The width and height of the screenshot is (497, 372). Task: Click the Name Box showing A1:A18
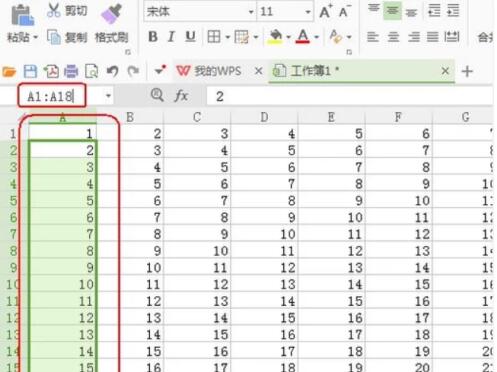pos(52,96)
